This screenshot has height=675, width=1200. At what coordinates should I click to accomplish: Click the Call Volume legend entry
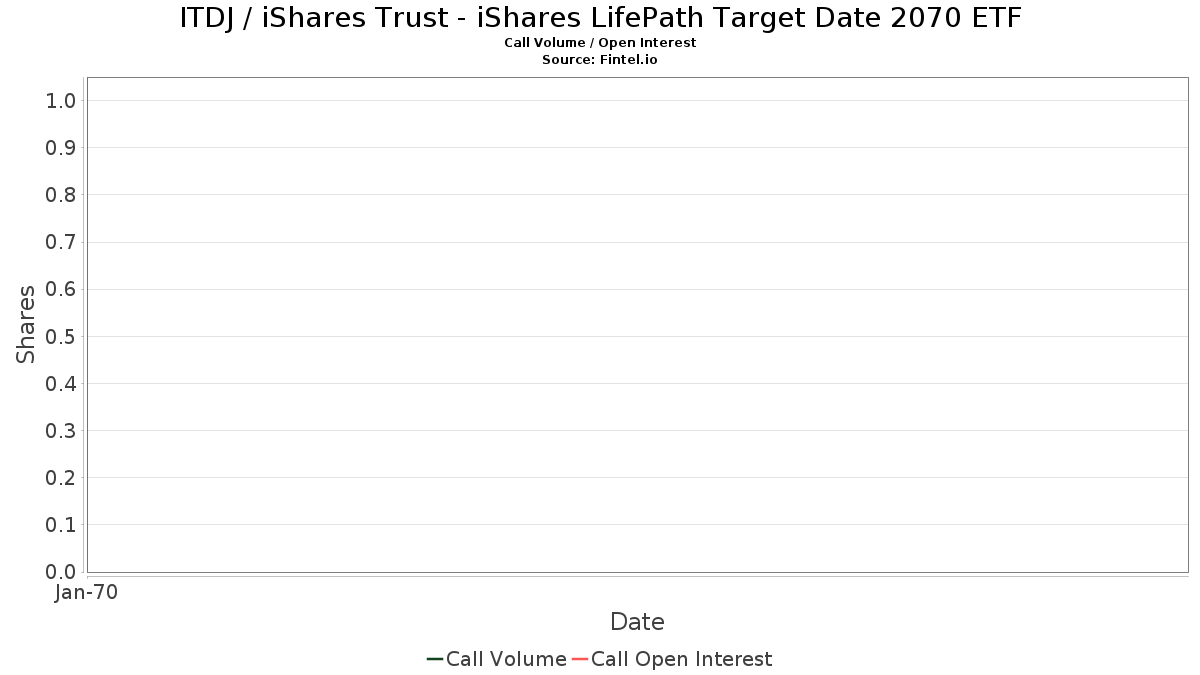496,659
